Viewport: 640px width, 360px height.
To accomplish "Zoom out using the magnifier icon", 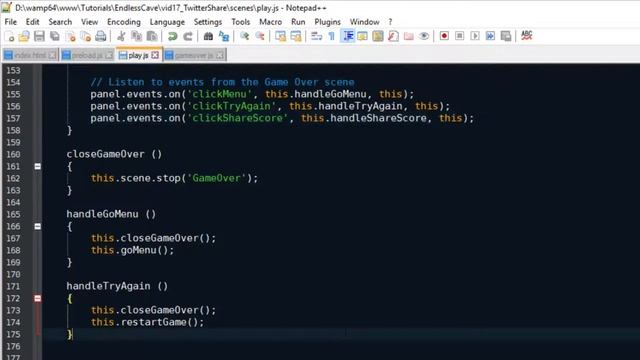I will click(x=260, y=36).
